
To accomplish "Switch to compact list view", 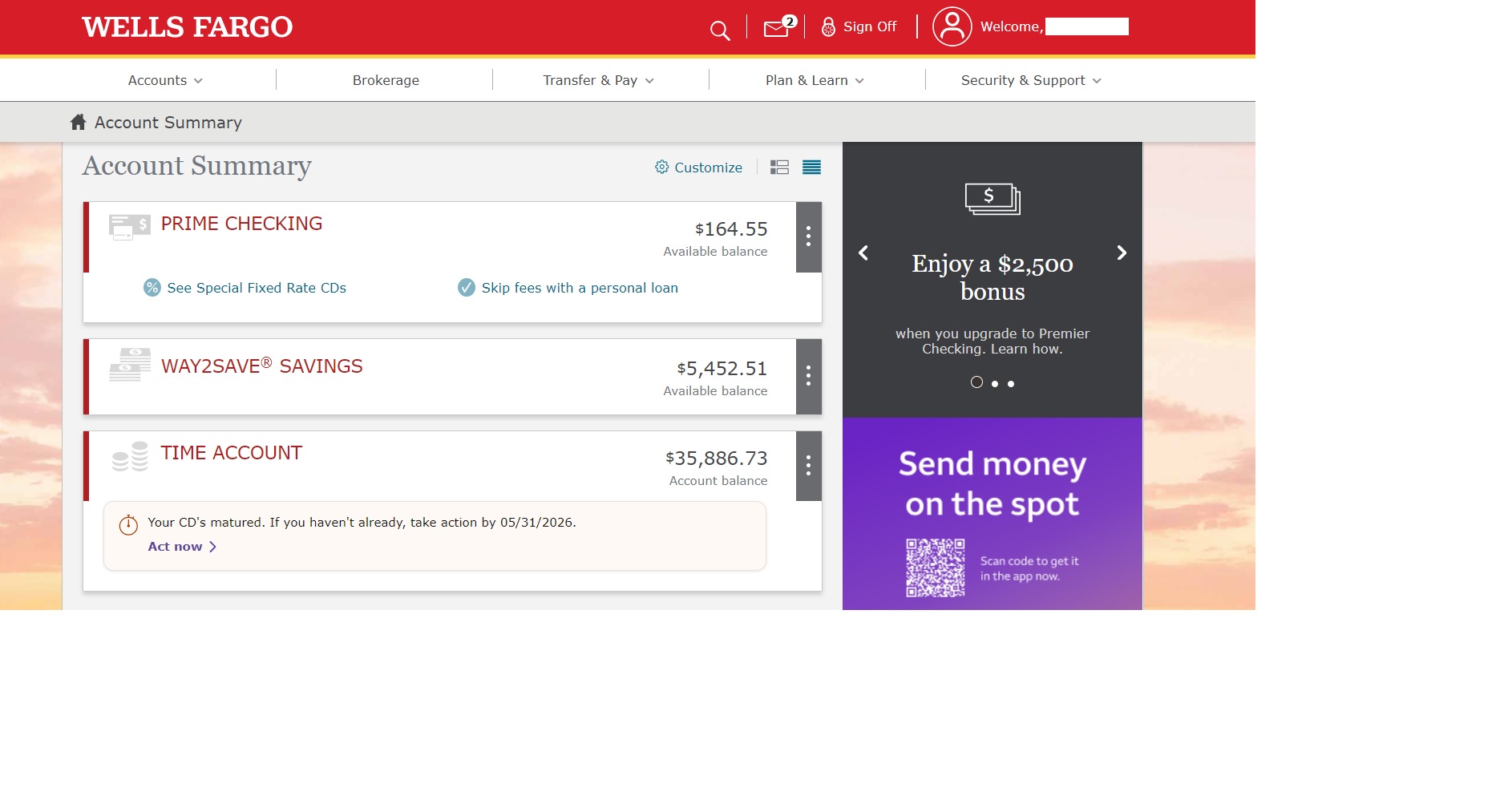I will point(811,167).
